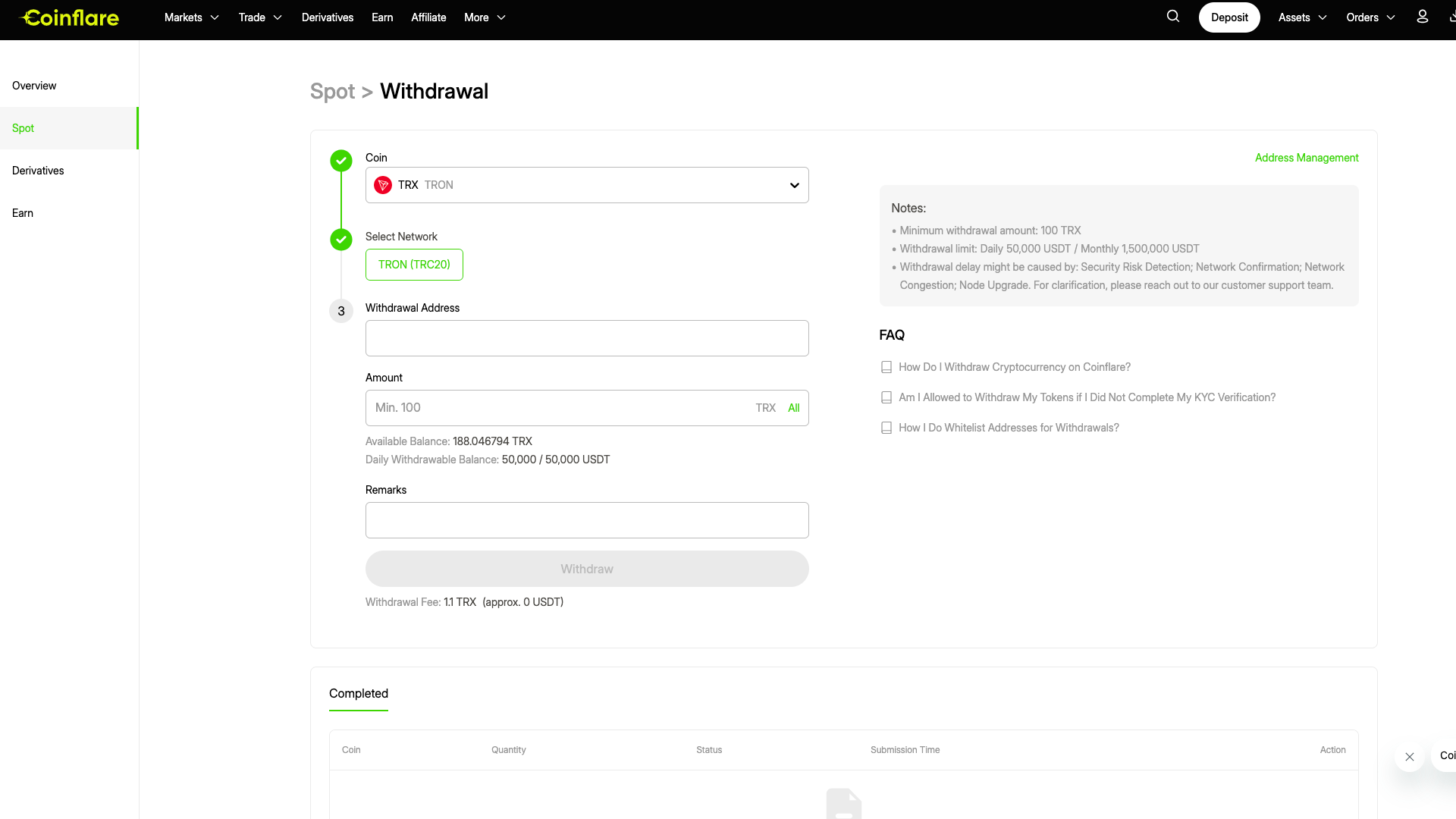
Task: Click the FAQ book icon beside How Do I Withdraw
Action: [886, 367]
